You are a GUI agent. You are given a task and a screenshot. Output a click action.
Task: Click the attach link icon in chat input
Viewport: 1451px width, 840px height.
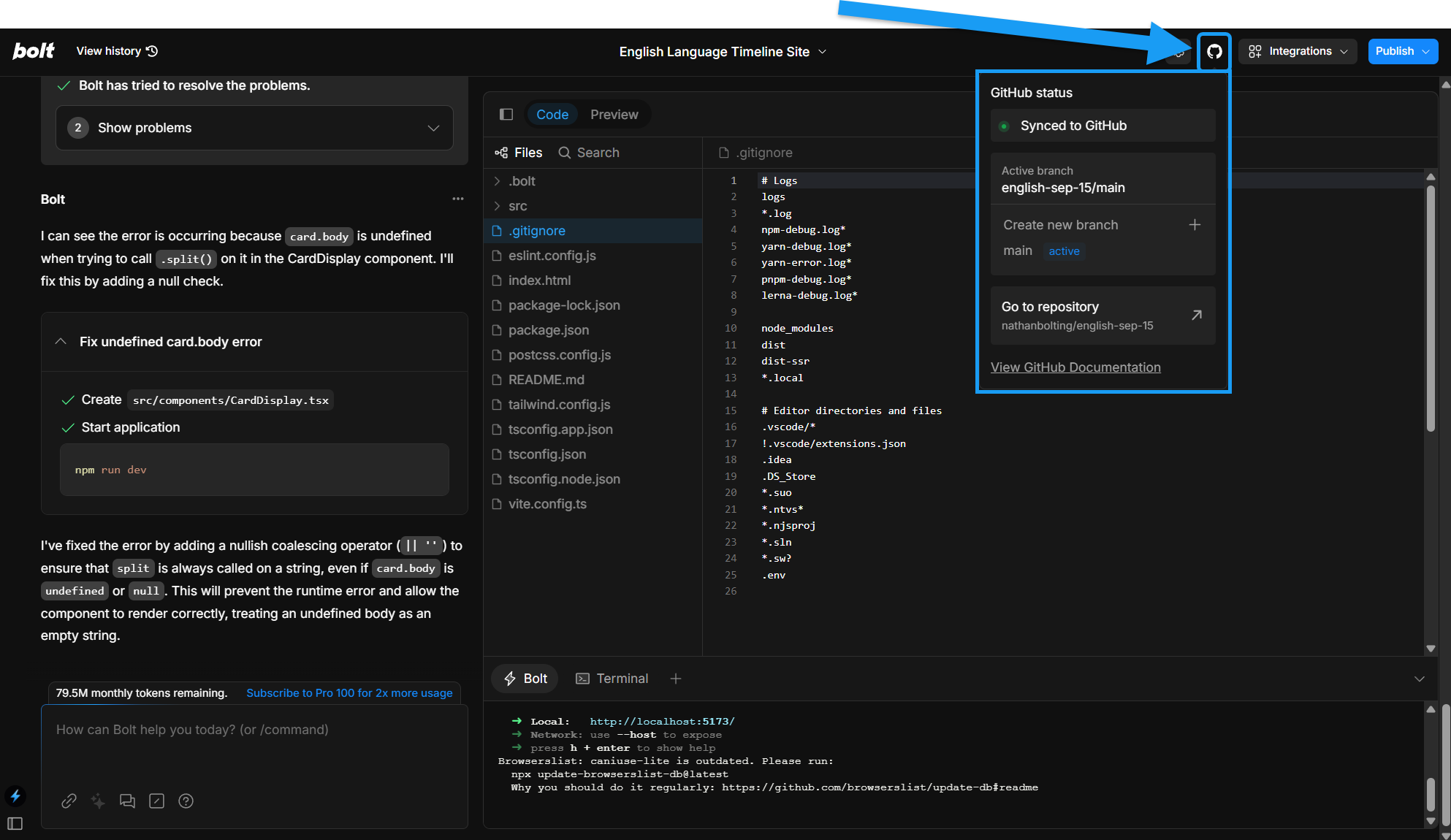click(69, 801)
